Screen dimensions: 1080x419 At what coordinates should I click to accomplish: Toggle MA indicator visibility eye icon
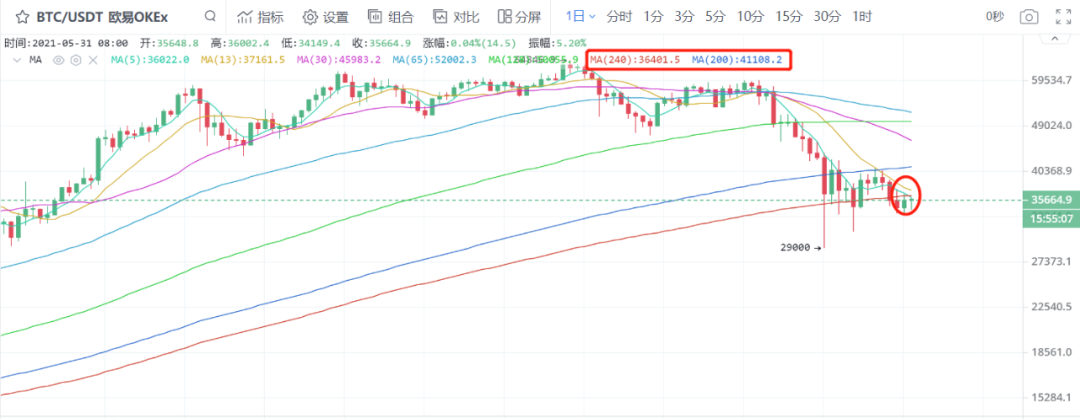[59, 61]
